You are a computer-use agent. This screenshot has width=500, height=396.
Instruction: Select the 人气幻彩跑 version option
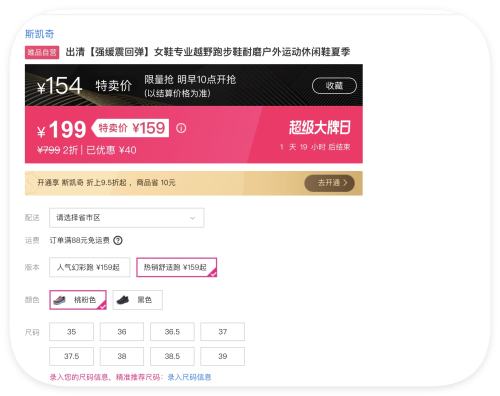tap(90, 267)
